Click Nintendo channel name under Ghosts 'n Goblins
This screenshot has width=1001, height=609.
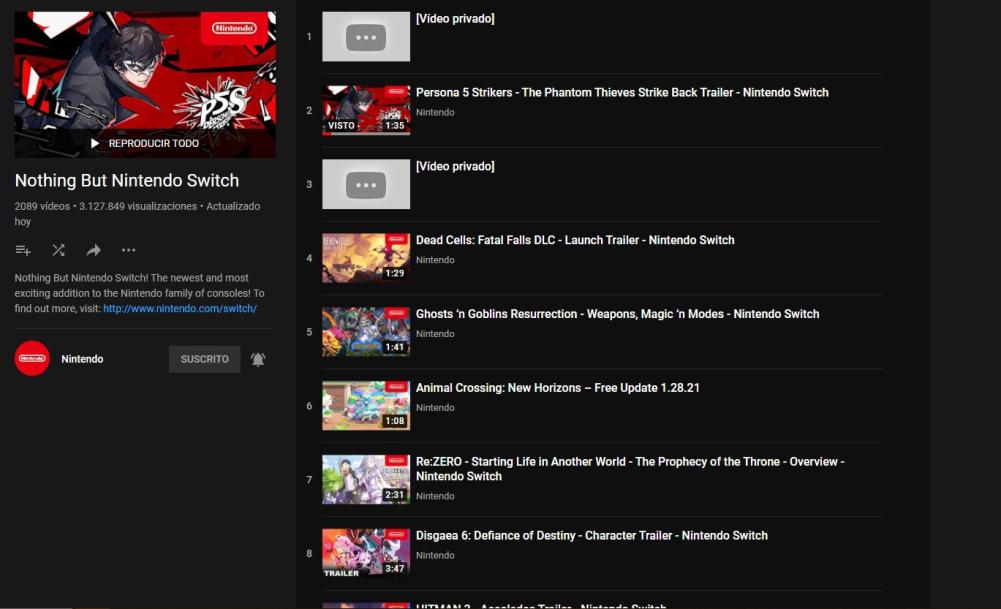[x=435, y=334]
